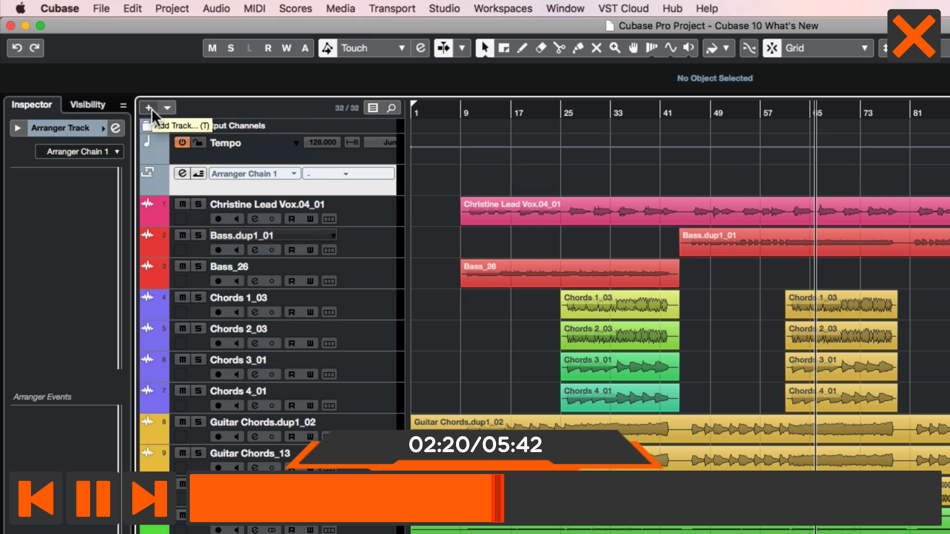950x534 pixels.
Task: Select the Mute X tool
Action: point(596,48)
